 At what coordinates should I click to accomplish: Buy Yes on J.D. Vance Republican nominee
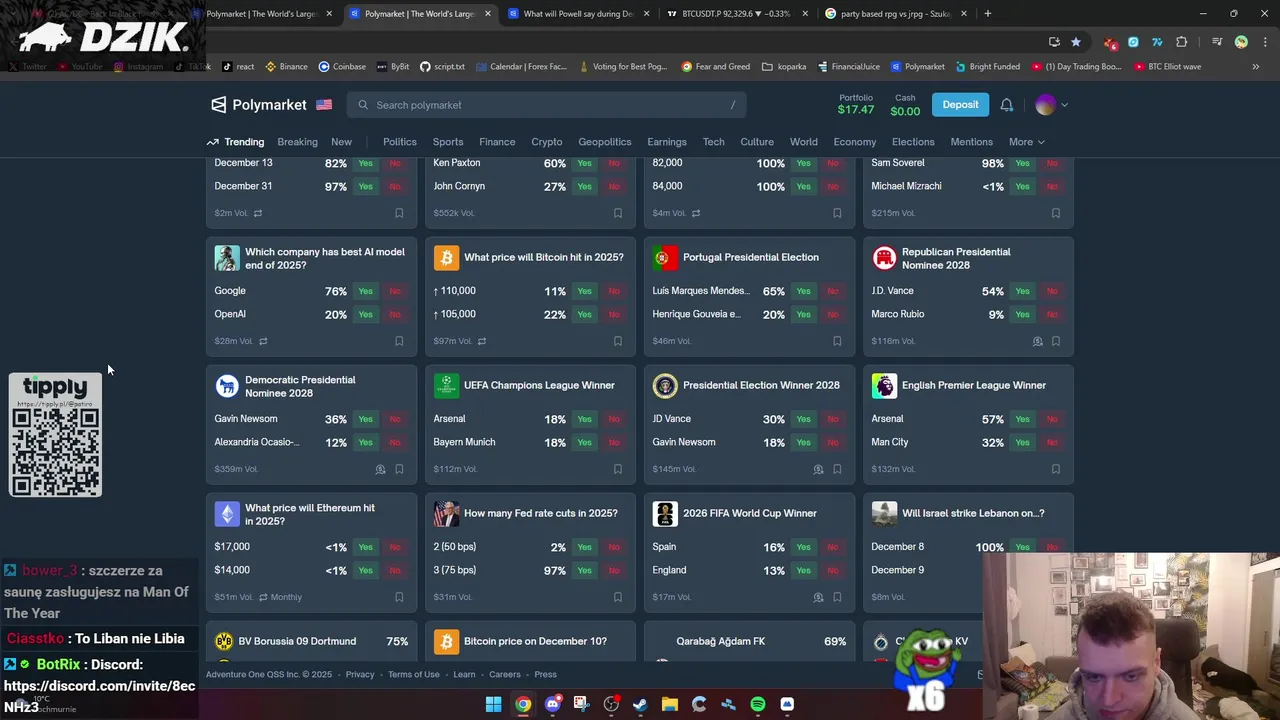[x=1022, y=291]
